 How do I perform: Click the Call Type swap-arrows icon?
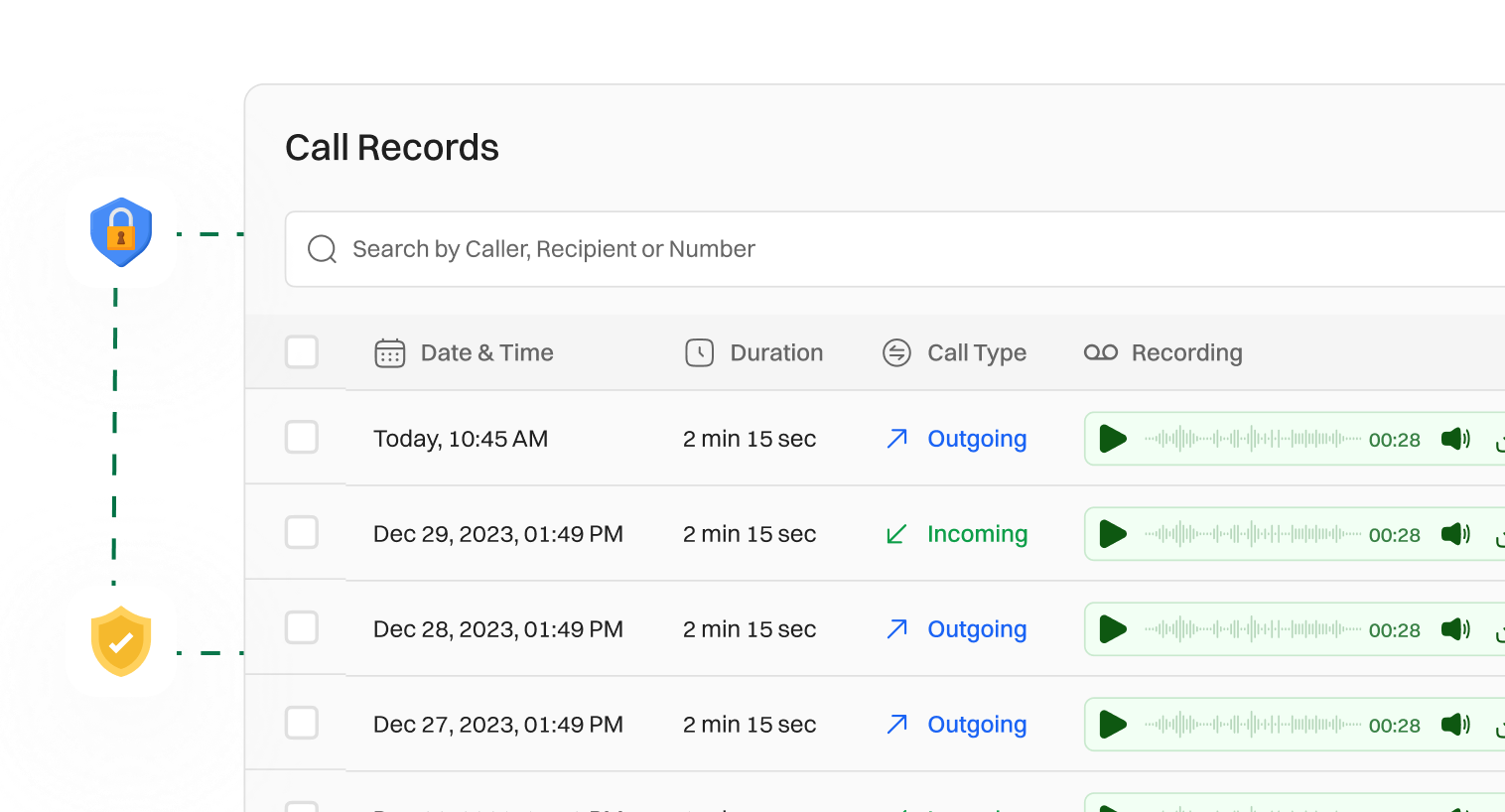[x=896, y=352]
